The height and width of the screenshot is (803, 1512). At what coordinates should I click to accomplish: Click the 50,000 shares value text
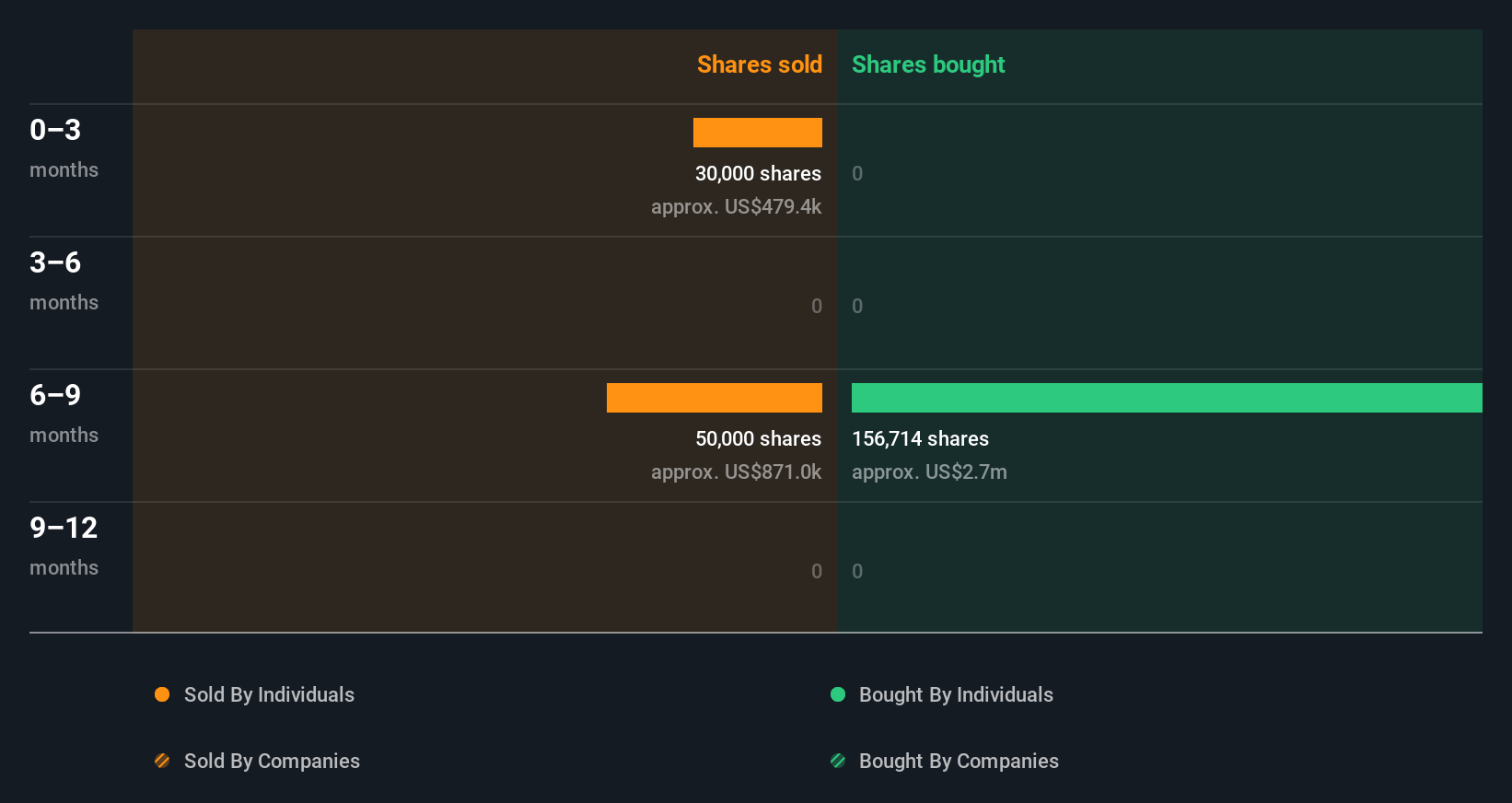tap(758, 438)
